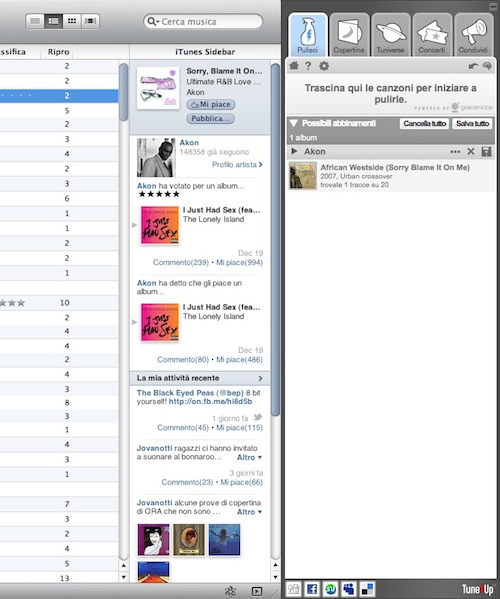Open the Condividi tab
500x599 pixels.
[x=473, y=35]
